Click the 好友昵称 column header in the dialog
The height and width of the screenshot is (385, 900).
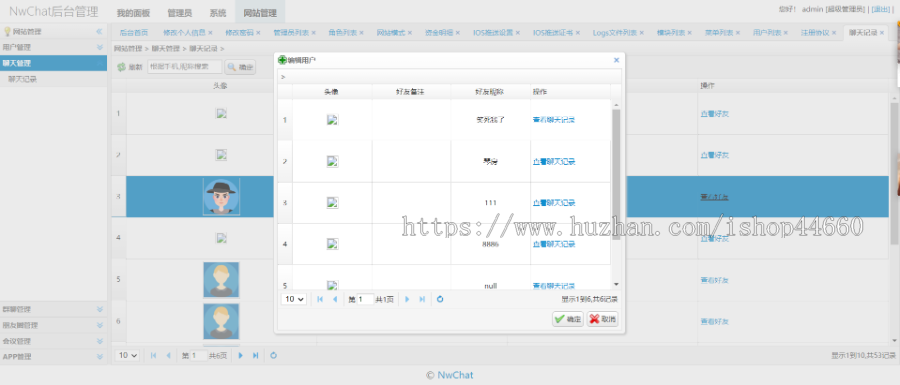489,92
